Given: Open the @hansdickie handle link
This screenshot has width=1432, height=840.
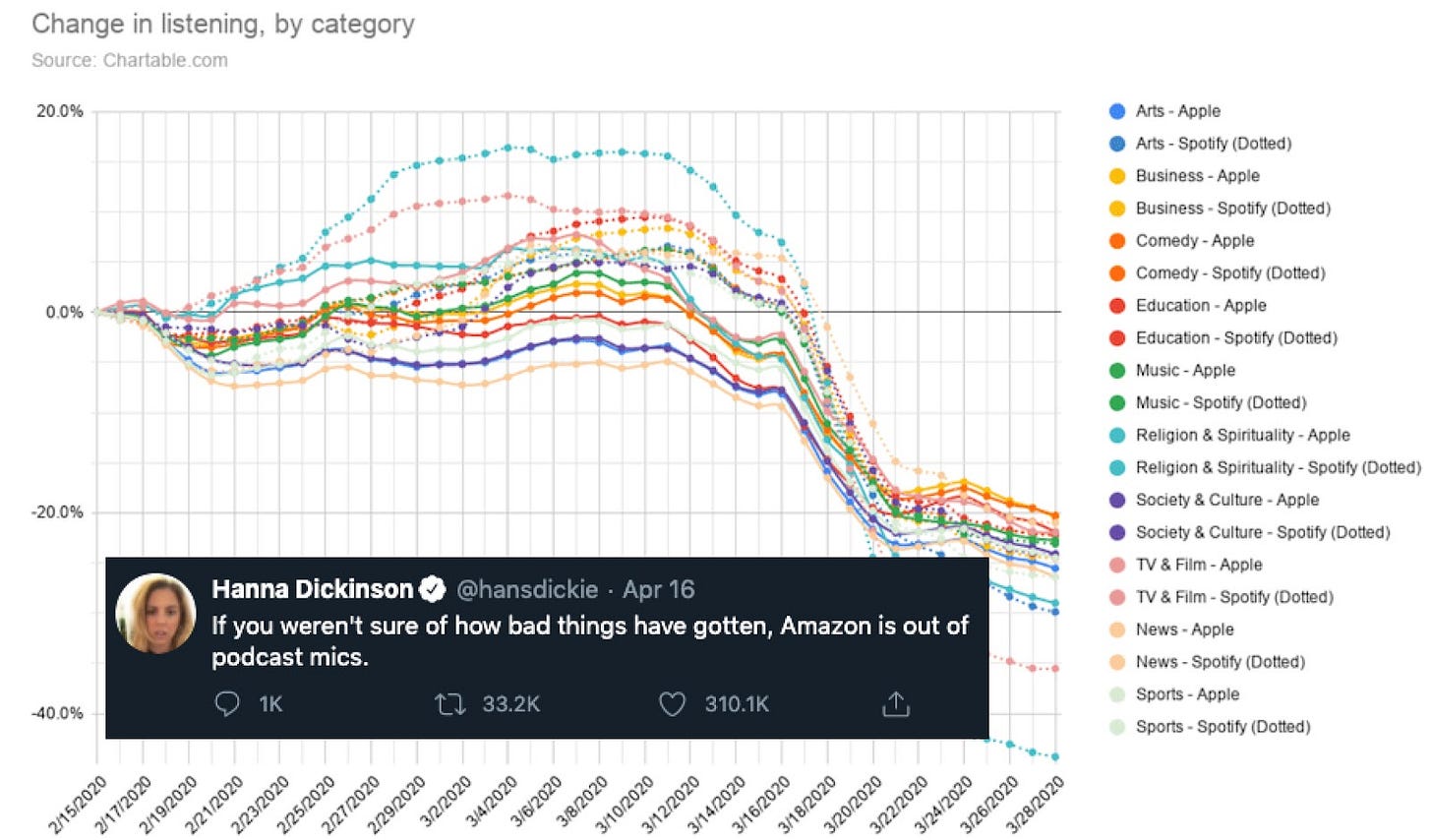Looking at the screenshot, I should (527, 589).
